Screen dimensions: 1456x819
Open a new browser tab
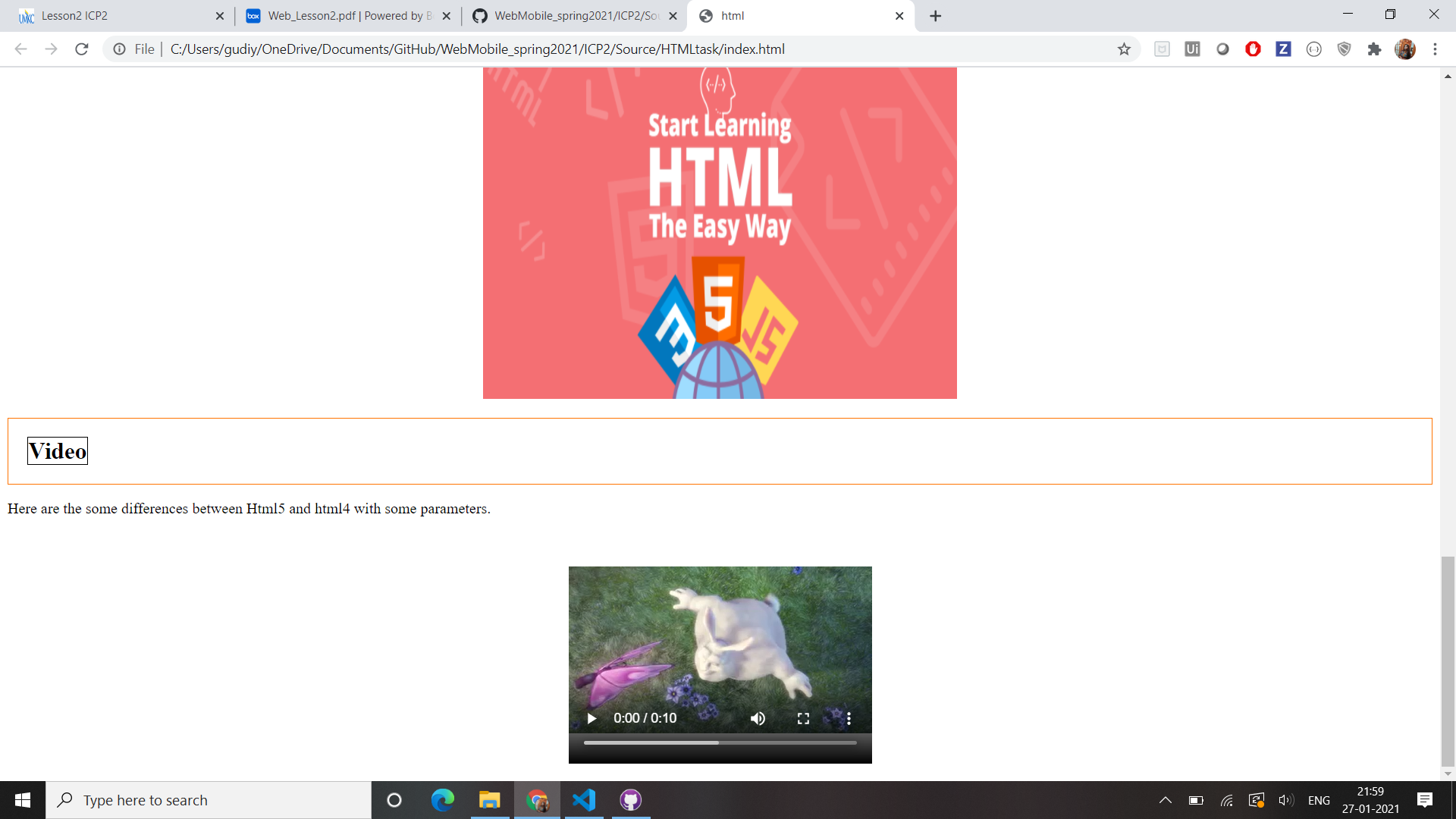(x=935, y=16)
